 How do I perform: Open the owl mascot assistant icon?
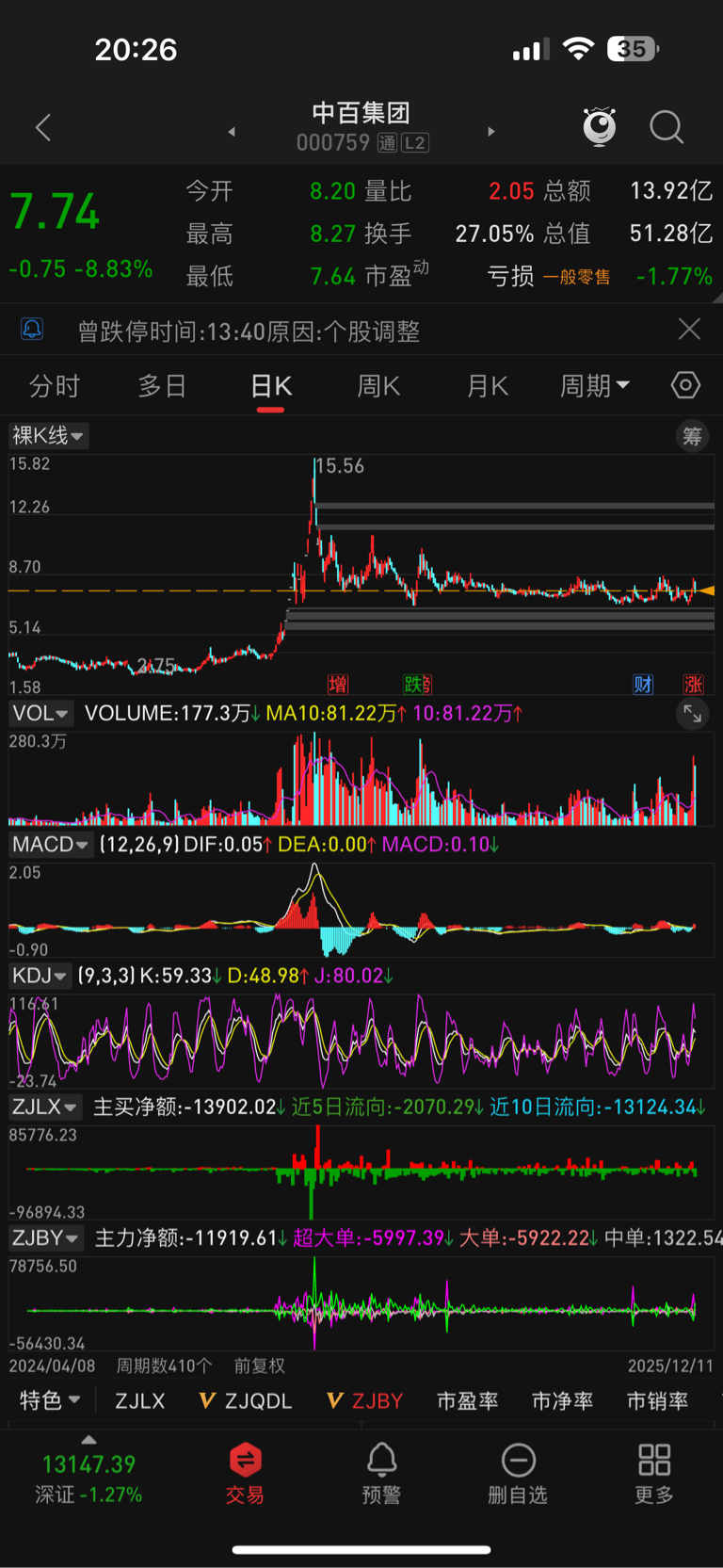click(x=599, y=126)
